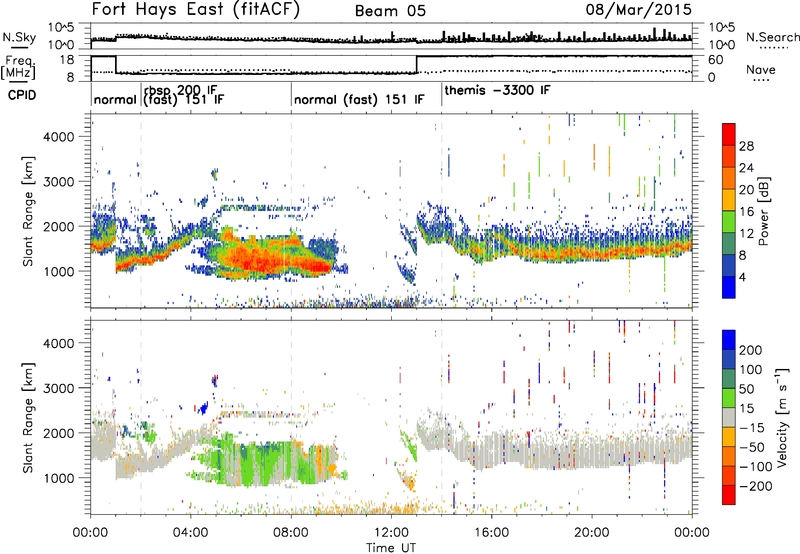Viewport: 800px width, 554px height.
Task: Click the 'Fort Hays East (fitACF)' title
Action: 196,10
